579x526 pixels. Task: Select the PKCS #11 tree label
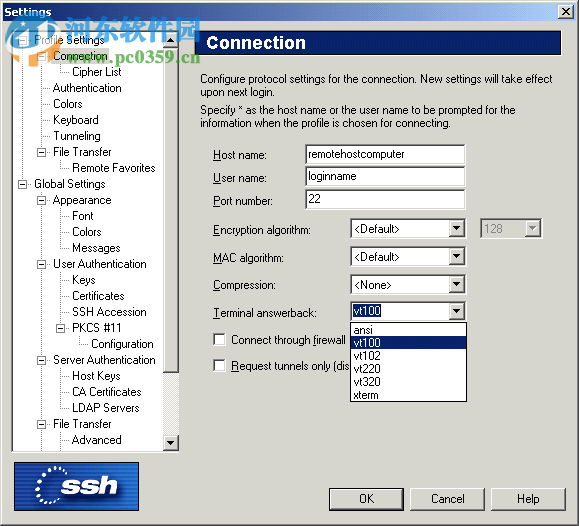pyautogui.click(x=97, y=328)
